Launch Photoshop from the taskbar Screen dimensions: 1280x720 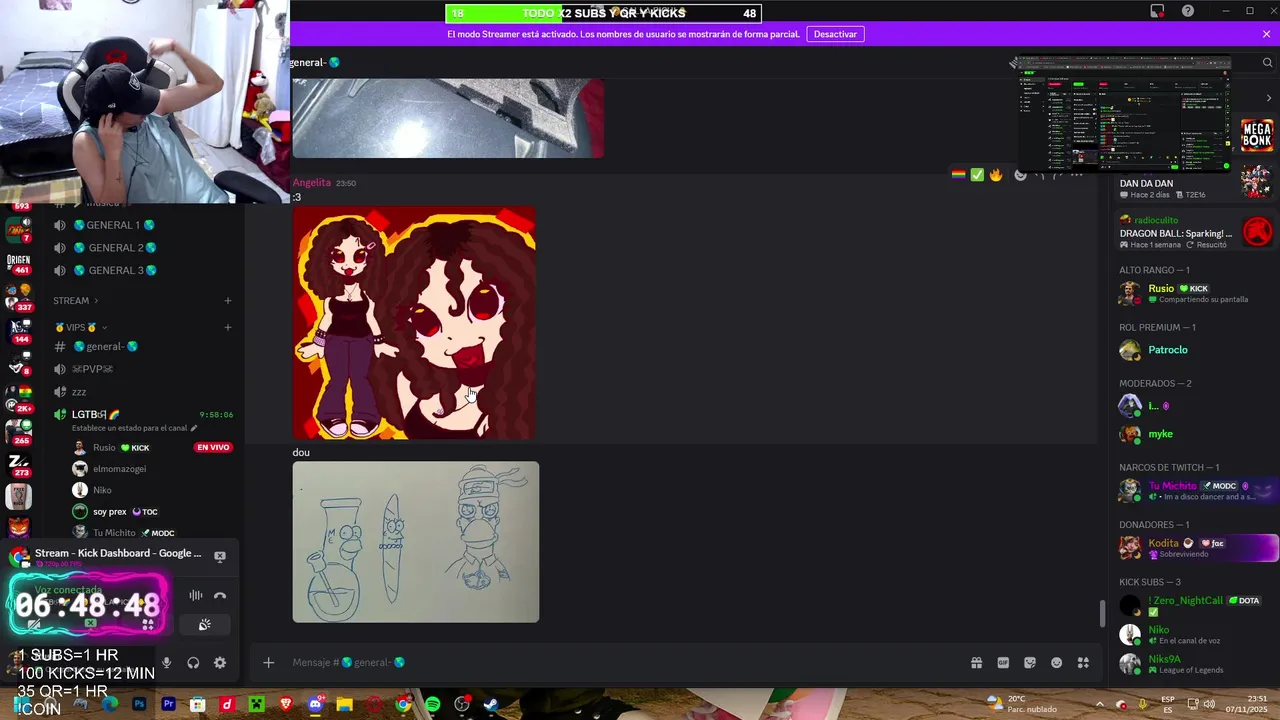pyautogui.click(x=139, y=704)
